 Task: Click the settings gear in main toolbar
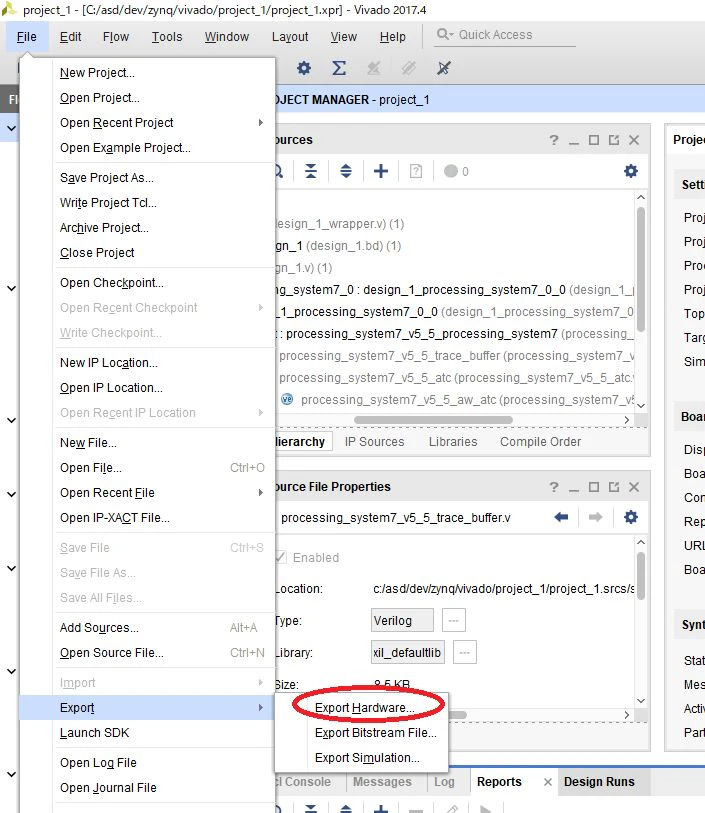[x=304, y=68]
